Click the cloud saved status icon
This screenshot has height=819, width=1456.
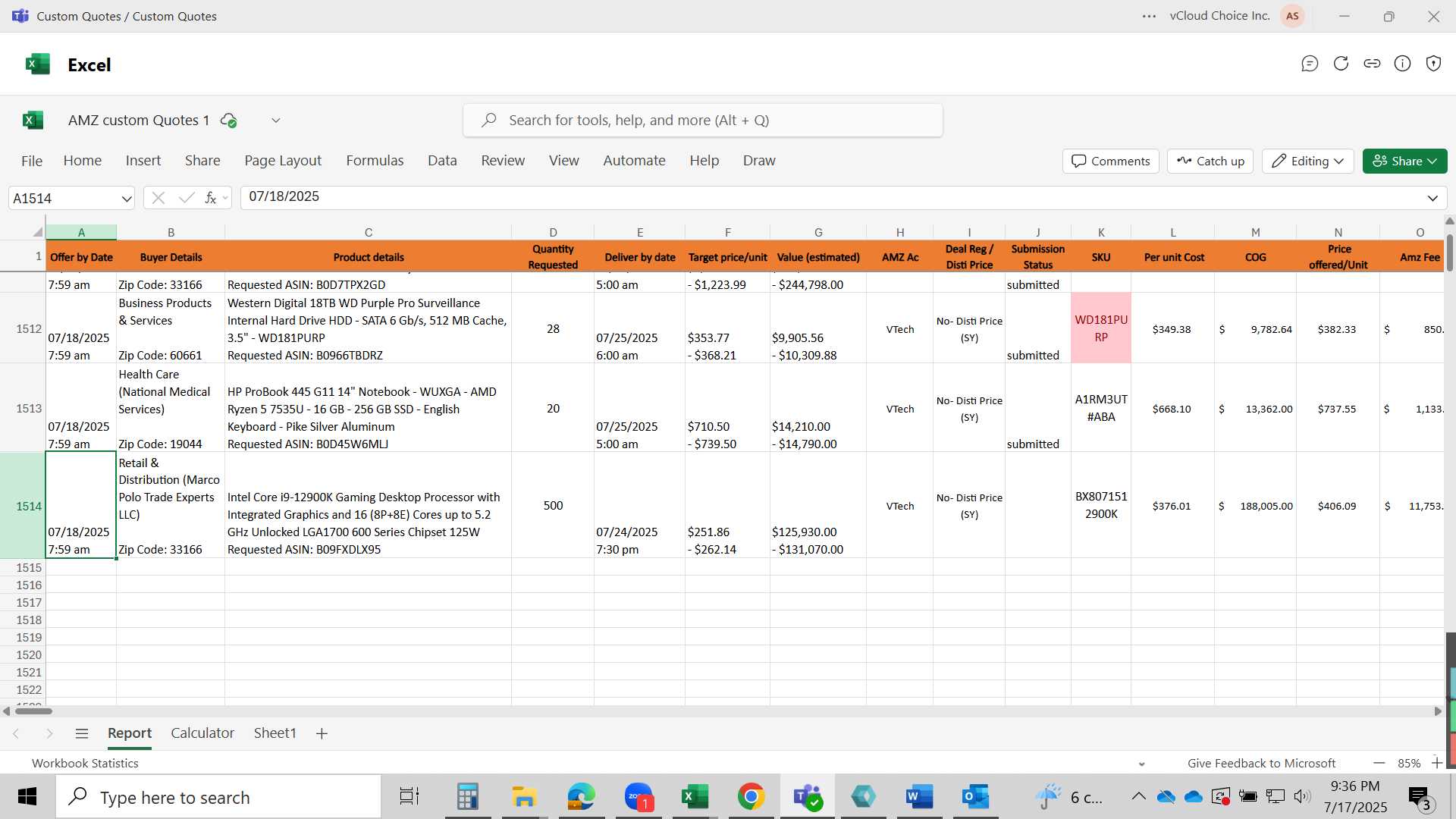228,120
